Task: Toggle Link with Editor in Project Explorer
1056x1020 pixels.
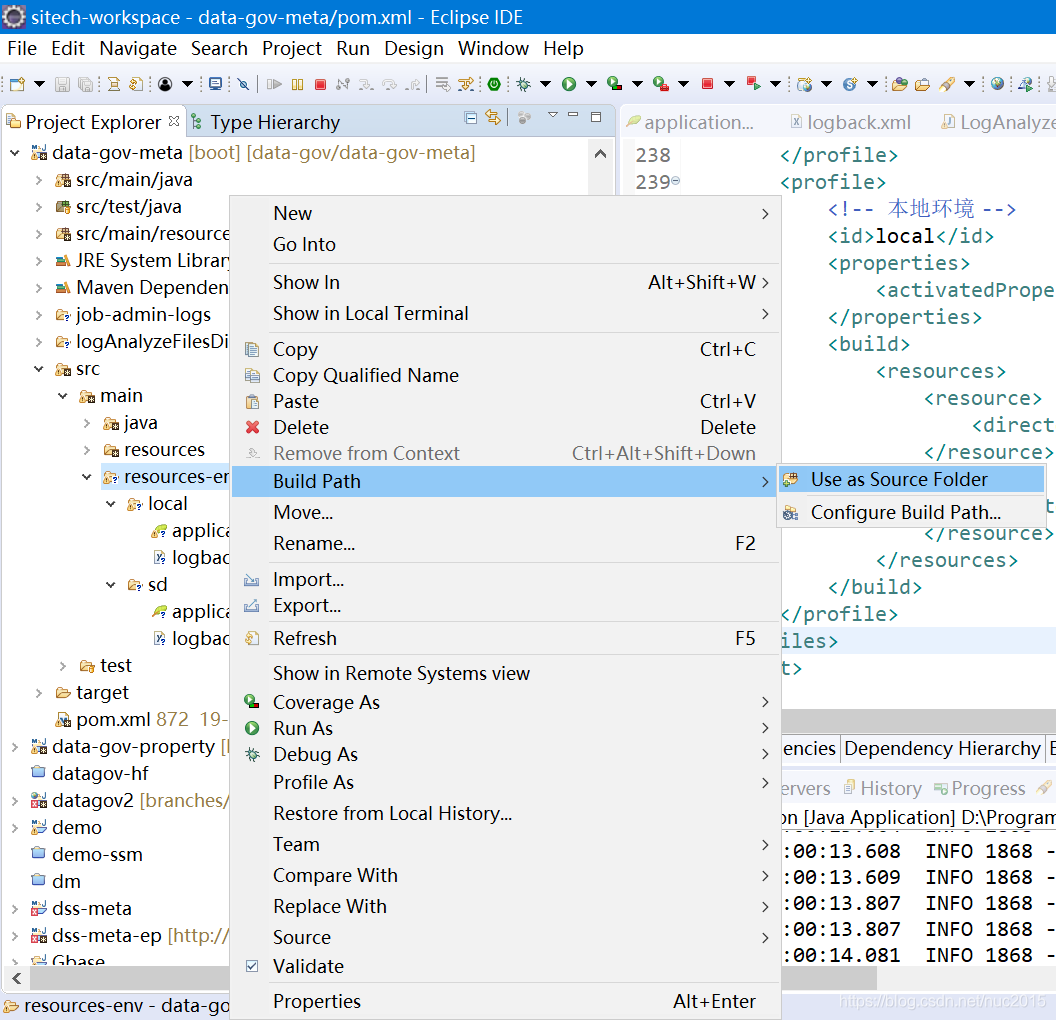Action: pyautogui.click(x=493, y=118)
